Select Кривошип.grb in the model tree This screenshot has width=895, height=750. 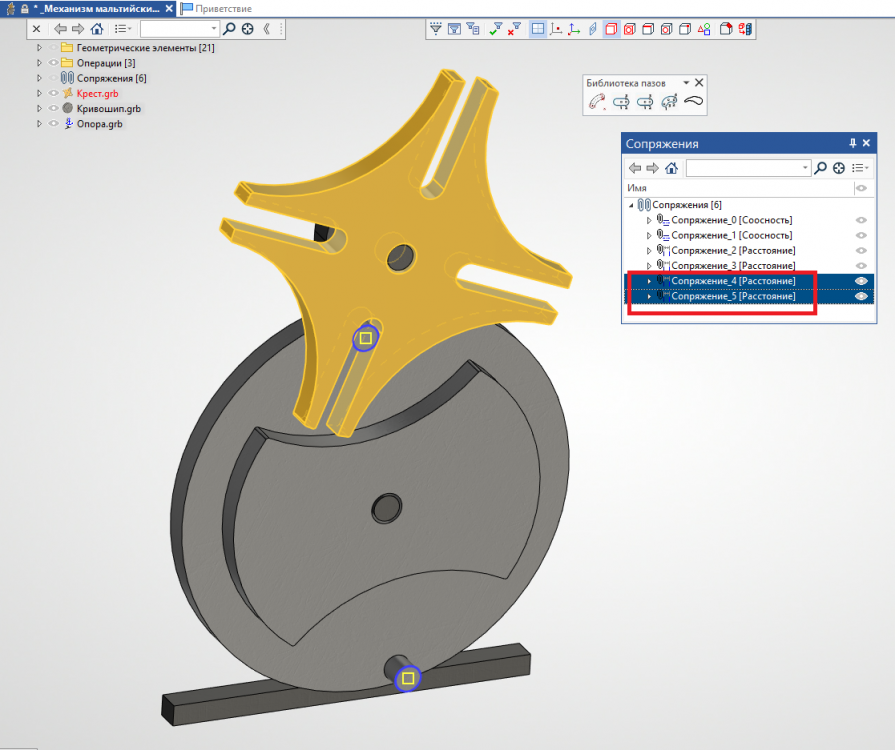(x=108, y=108)
